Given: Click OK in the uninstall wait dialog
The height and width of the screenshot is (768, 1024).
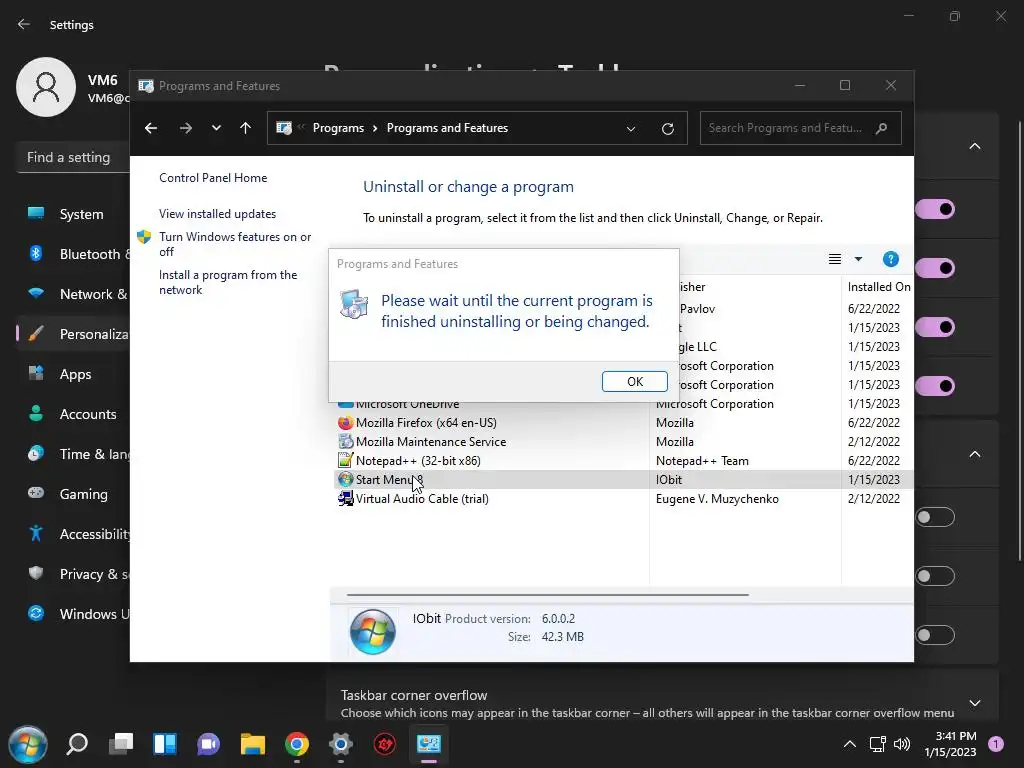Looking at the screenshot, I should [634, 381].
